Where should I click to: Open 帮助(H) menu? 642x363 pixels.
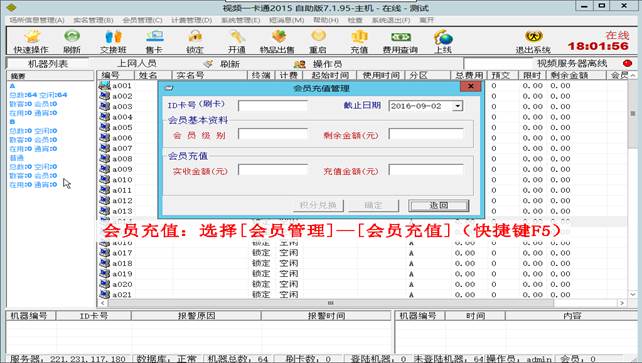326,20
